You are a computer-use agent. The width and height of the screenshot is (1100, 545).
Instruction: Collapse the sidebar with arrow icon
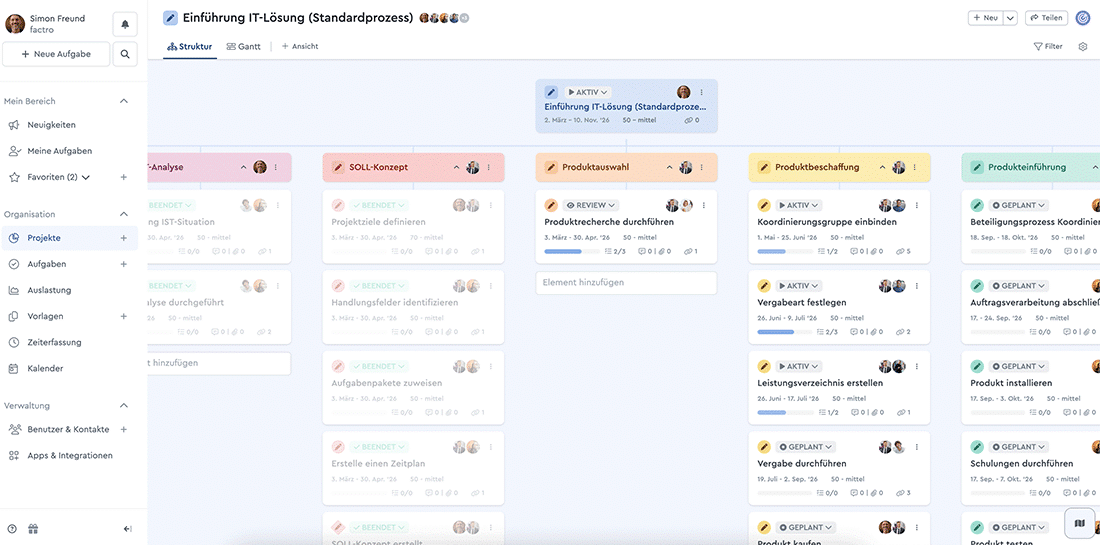[x=127, y=529]
